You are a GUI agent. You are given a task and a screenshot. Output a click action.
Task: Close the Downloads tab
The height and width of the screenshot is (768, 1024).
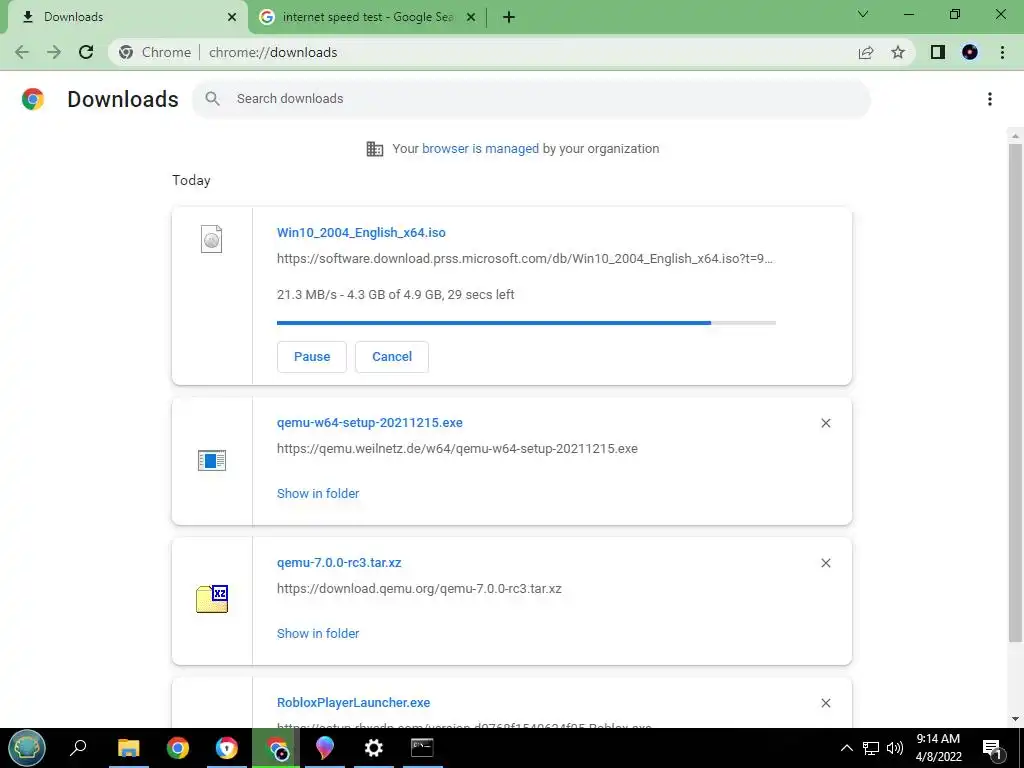pyautogui.click(x=232, y=17)
